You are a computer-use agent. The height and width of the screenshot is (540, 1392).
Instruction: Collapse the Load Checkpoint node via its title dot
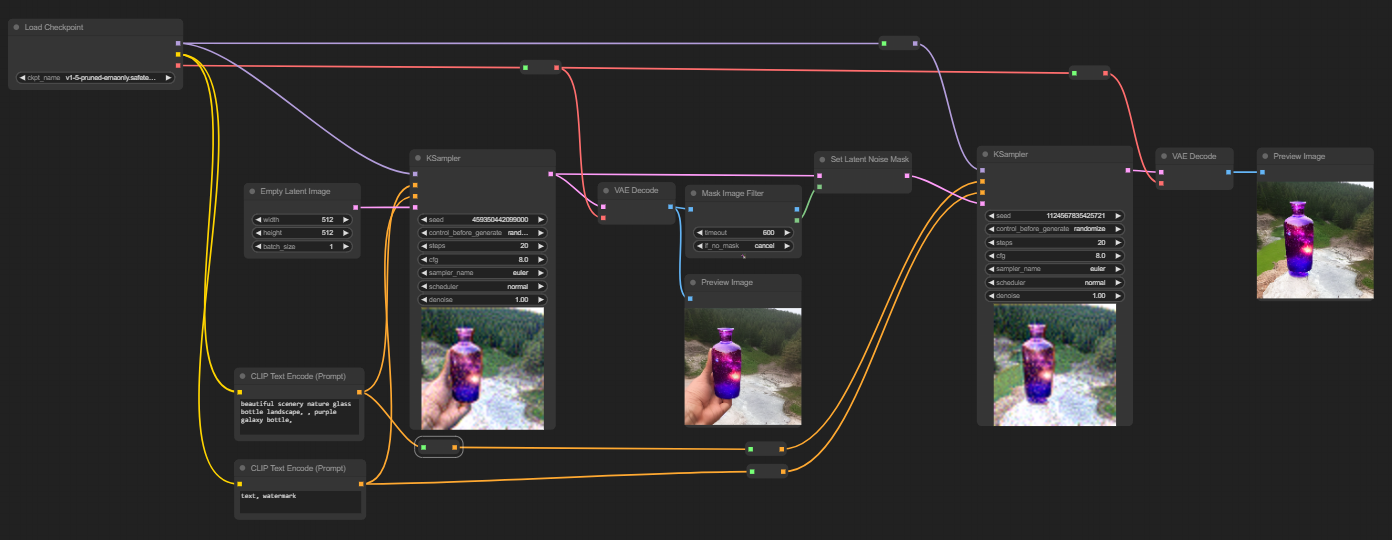(17, 27)
